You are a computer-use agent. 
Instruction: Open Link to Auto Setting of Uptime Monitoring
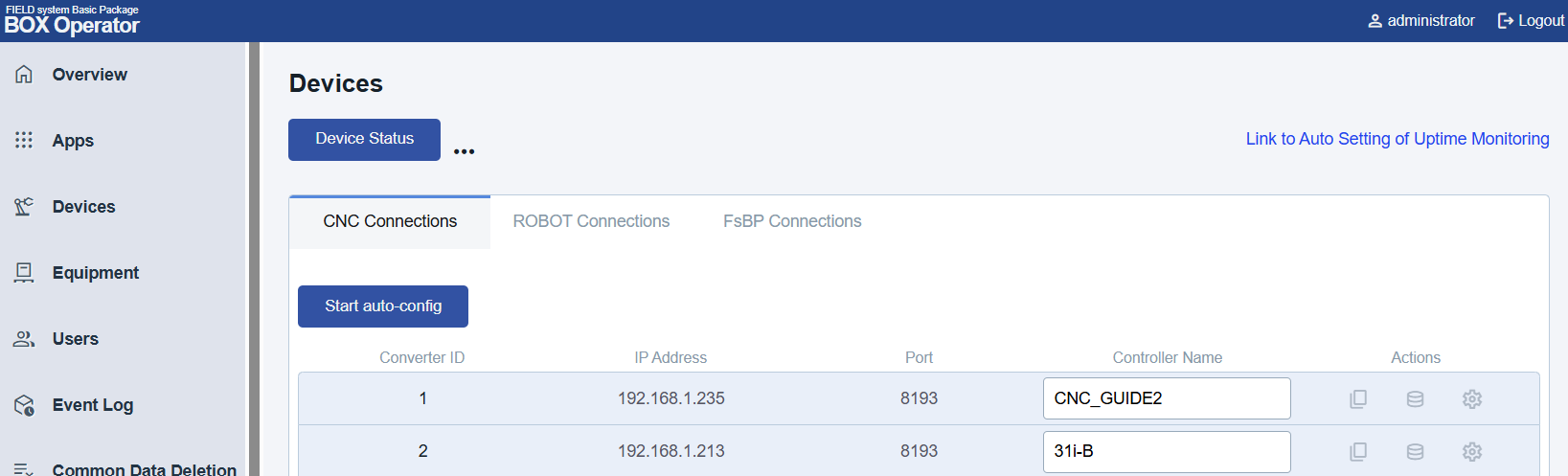pyautogui.click(x=1397, y=139)
